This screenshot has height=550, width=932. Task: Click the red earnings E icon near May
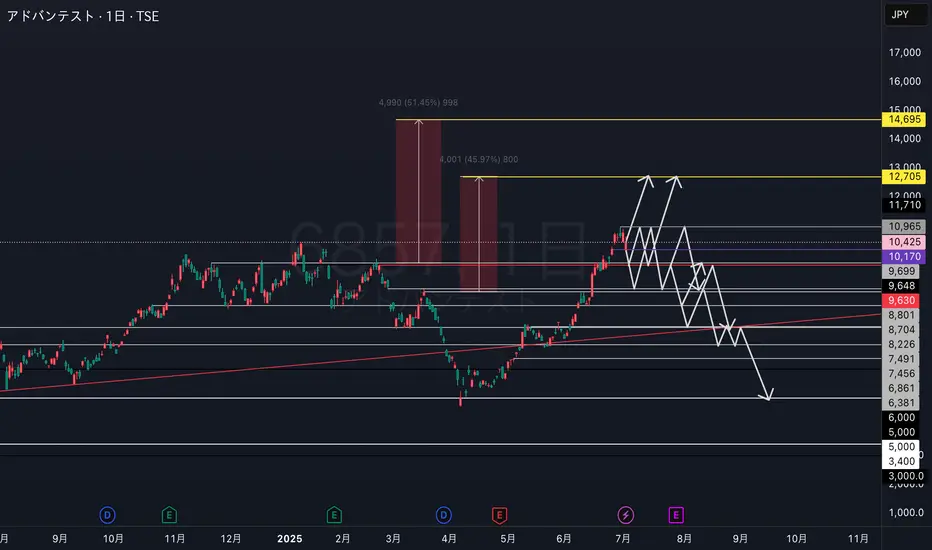click(499, 515)
